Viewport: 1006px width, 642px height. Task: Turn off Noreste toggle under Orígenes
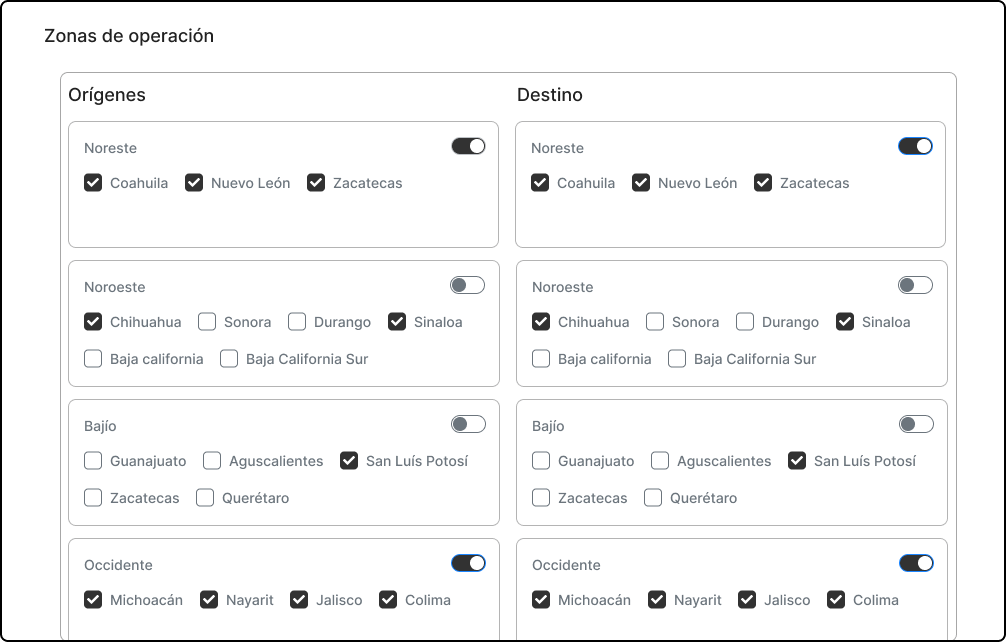click(x=468, y=146)
